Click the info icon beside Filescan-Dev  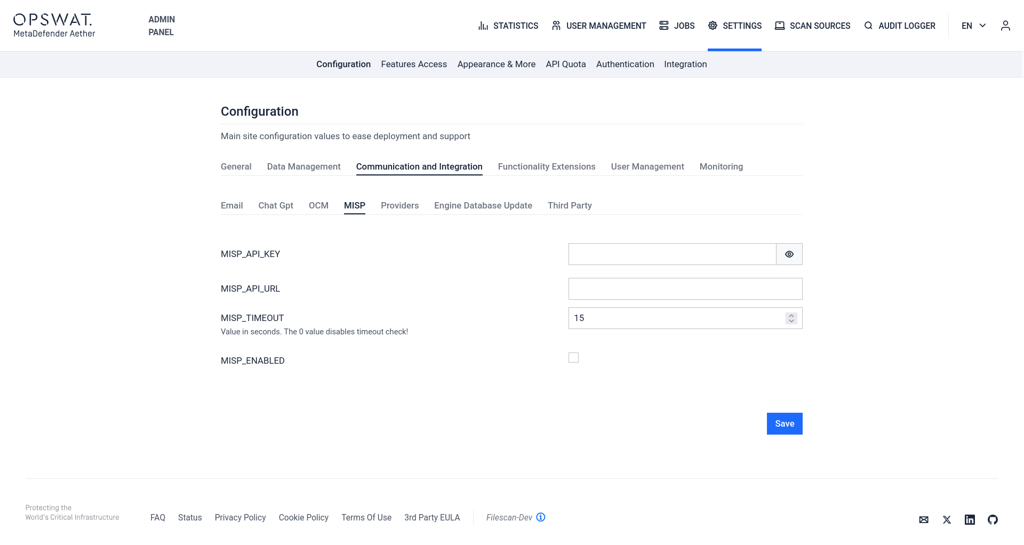[541, 517]
